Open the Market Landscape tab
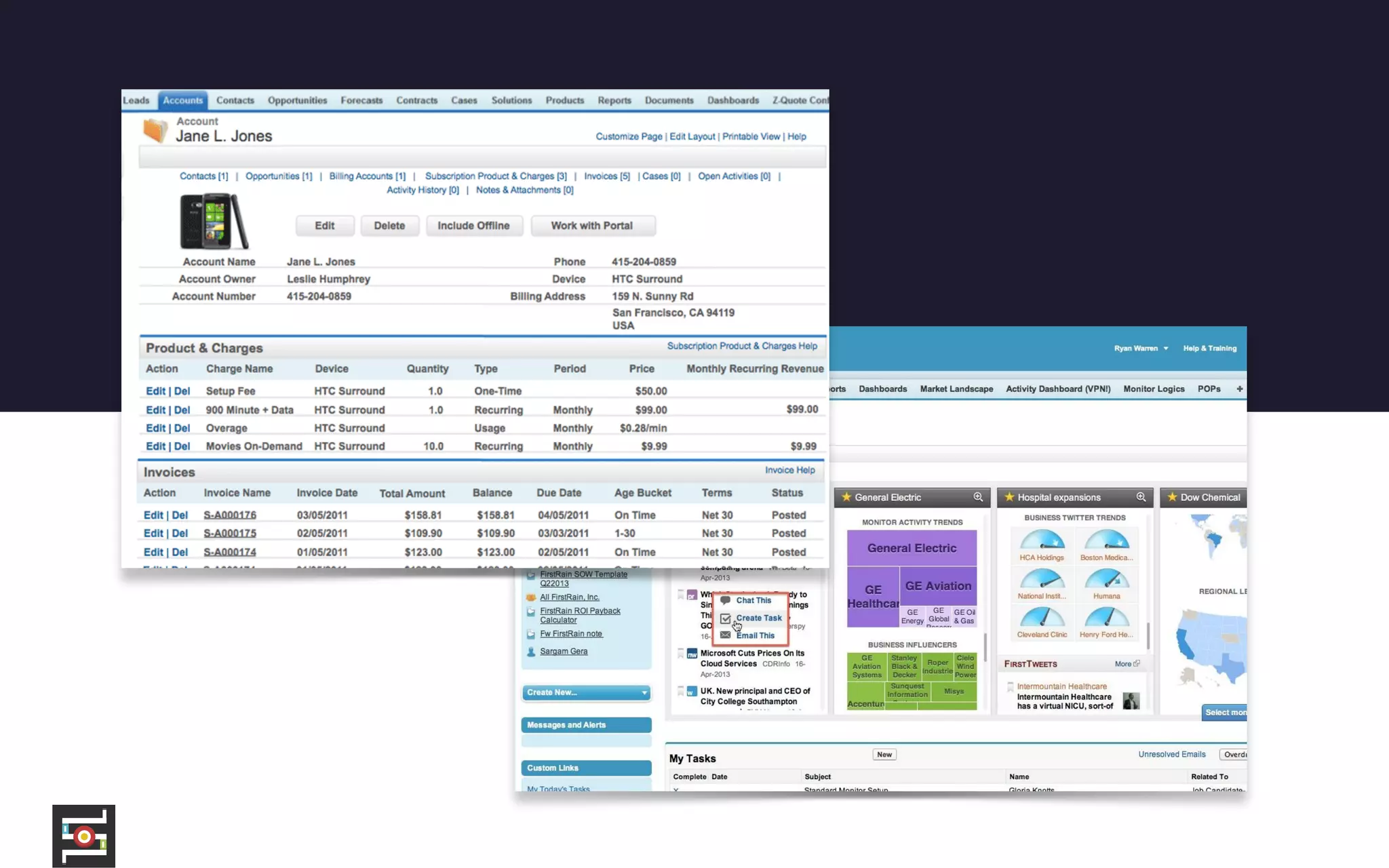Screen dimensions: 1389x868 (956, 389)
